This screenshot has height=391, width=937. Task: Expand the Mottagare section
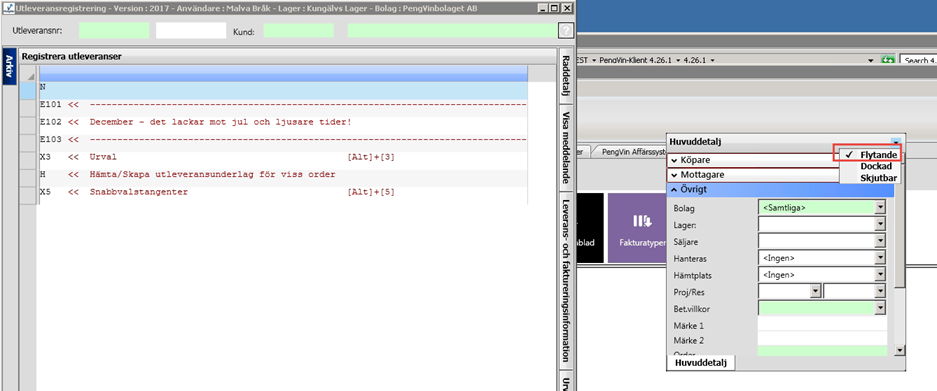pyautogui.click(x=752, y=175)
